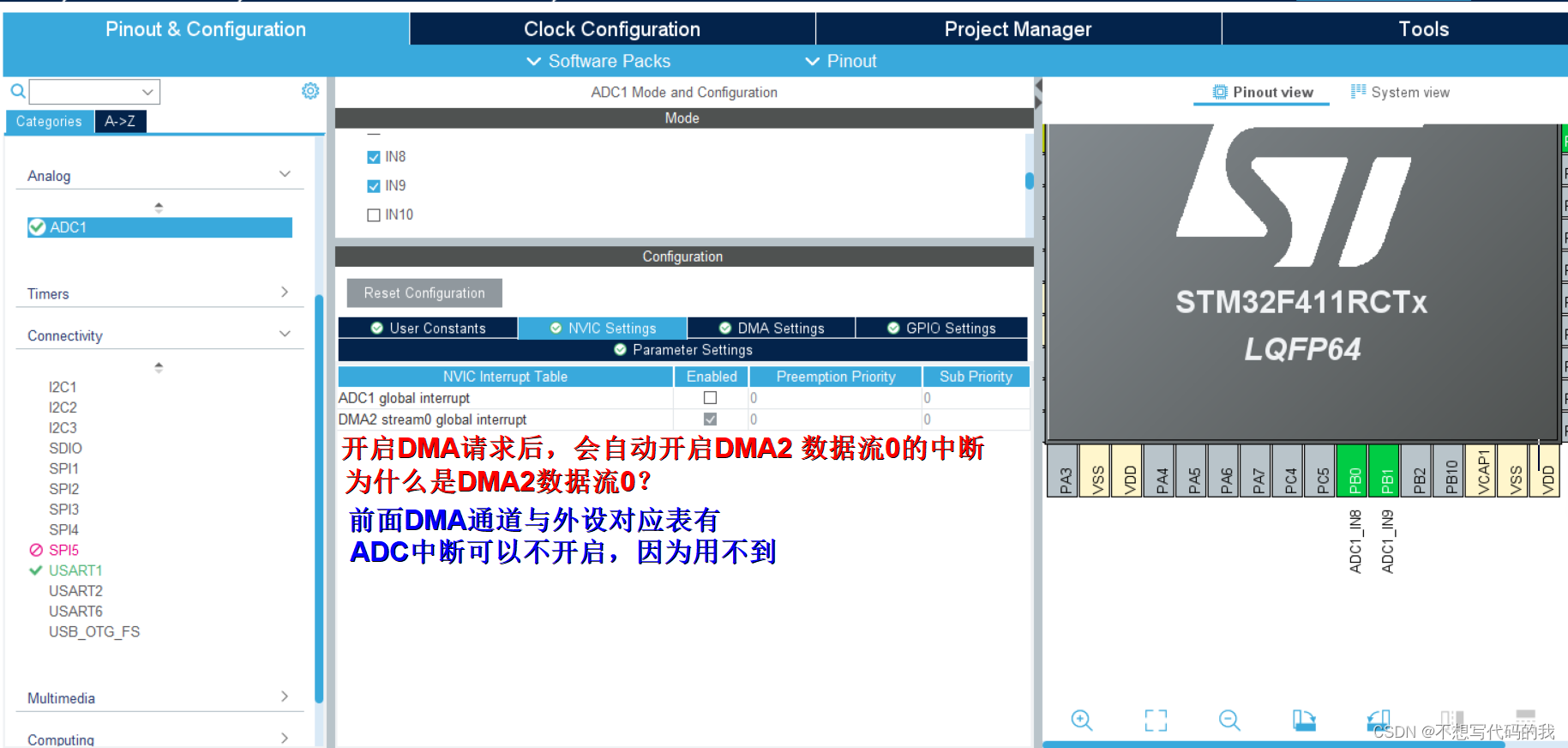Collapse the Connectivity category
This screenshot has height=748, width=1568.
coord(285,334)
